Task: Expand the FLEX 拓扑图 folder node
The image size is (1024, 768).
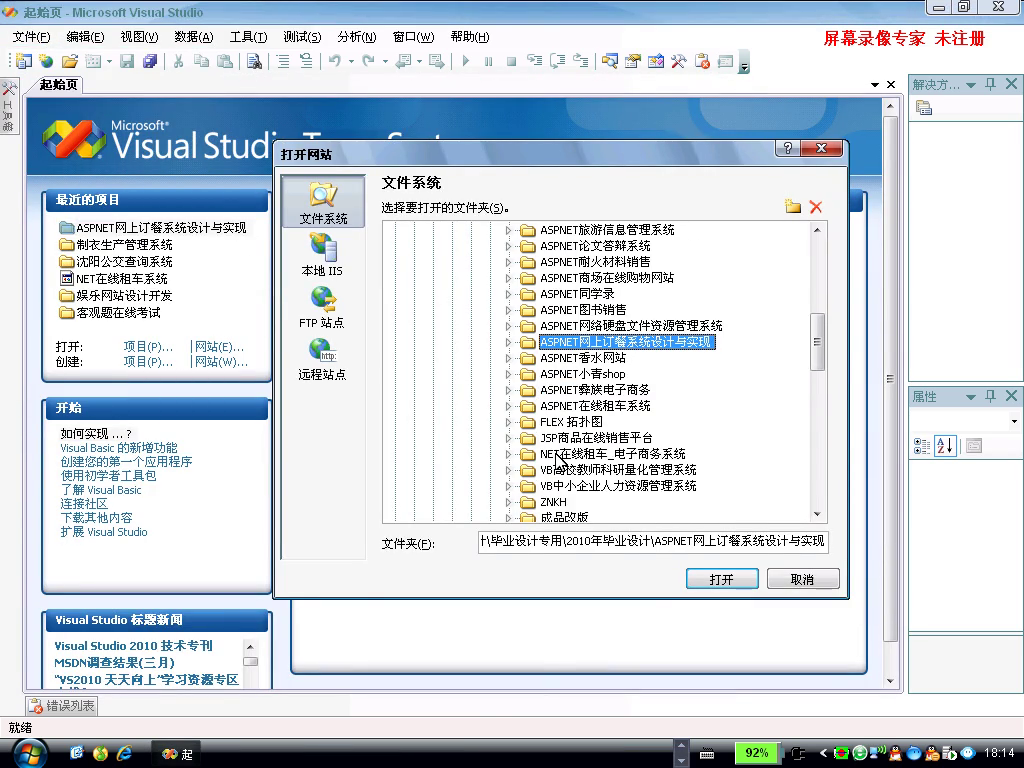Action: pos(508,422)
